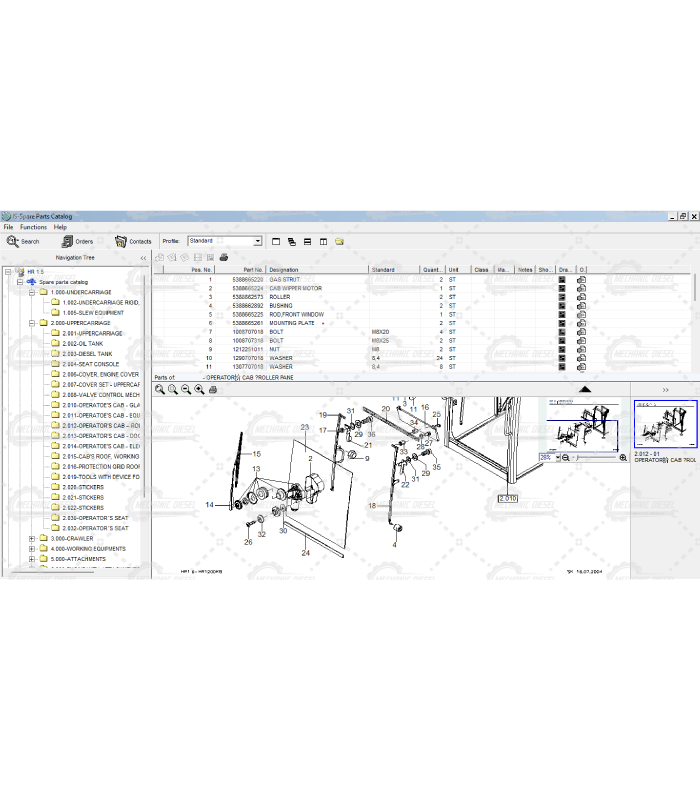Open the Help menu
This screenshot has height=800, width=700.
point(60,227)
